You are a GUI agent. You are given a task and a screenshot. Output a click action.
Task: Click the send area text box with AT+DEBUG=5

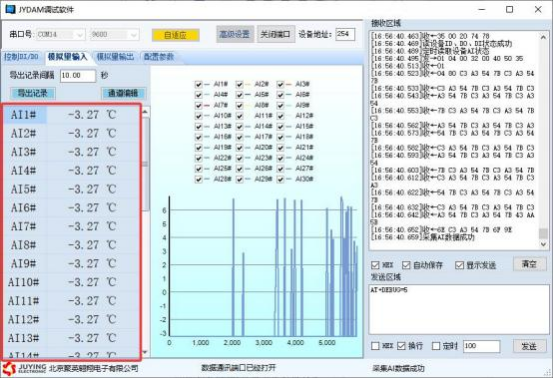[459, 309]
